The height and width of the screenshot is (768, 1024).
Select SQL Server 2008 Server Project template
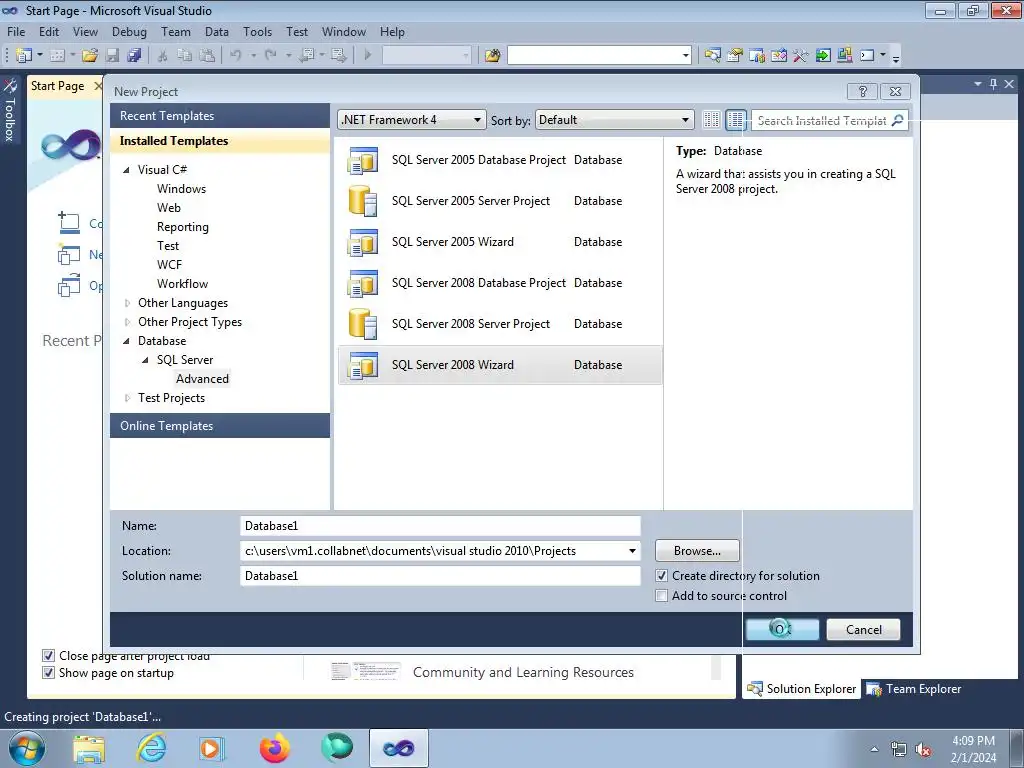tap(500, 324)
